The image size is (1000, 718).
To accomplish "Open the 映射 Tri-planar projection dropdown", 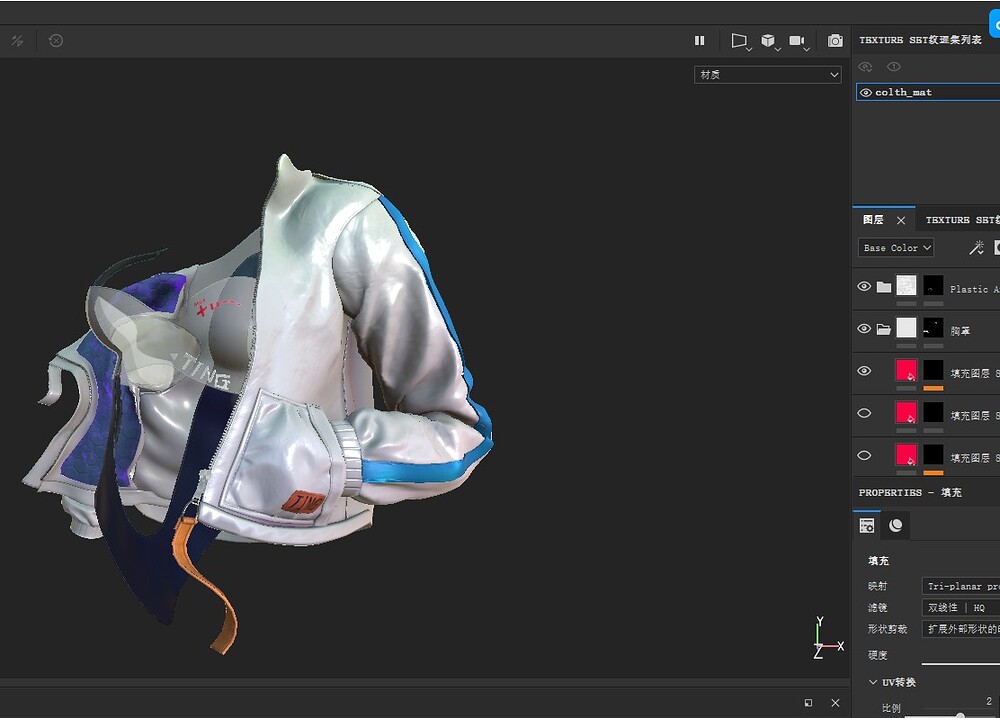I will (960, 586).
